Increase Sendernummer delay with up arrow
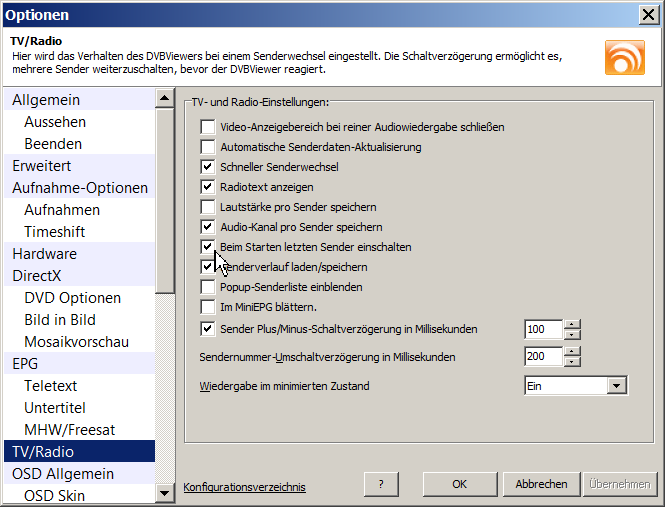 [572, 351]
